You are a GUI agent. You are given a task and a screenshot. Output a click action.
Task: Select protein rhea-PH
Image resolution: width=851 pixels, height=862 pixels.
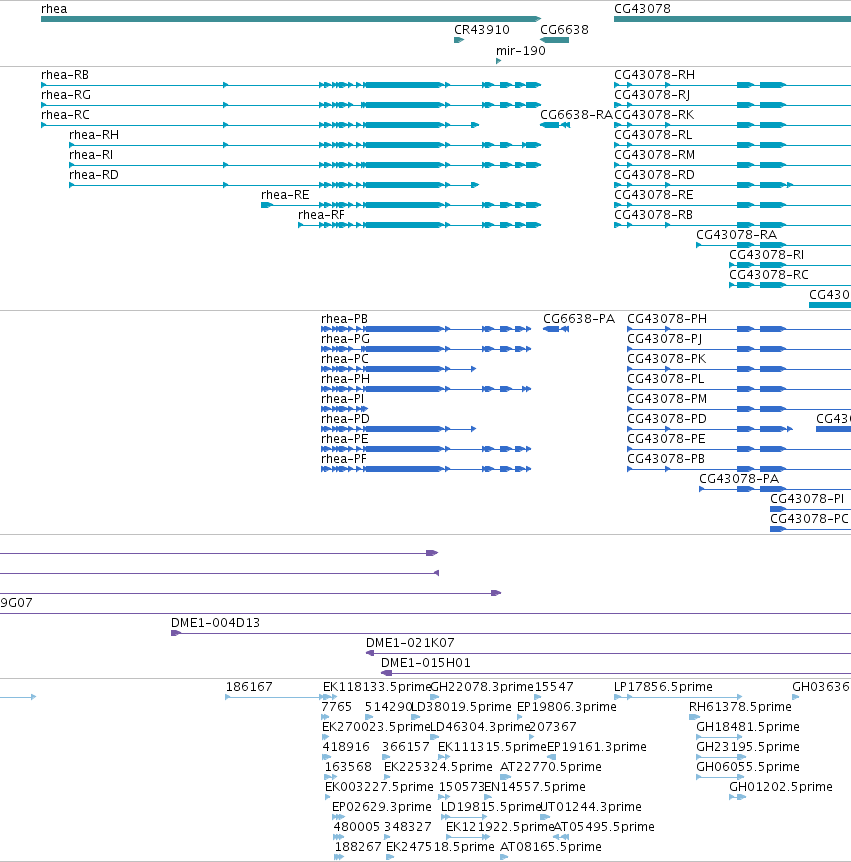coord(426,389)
